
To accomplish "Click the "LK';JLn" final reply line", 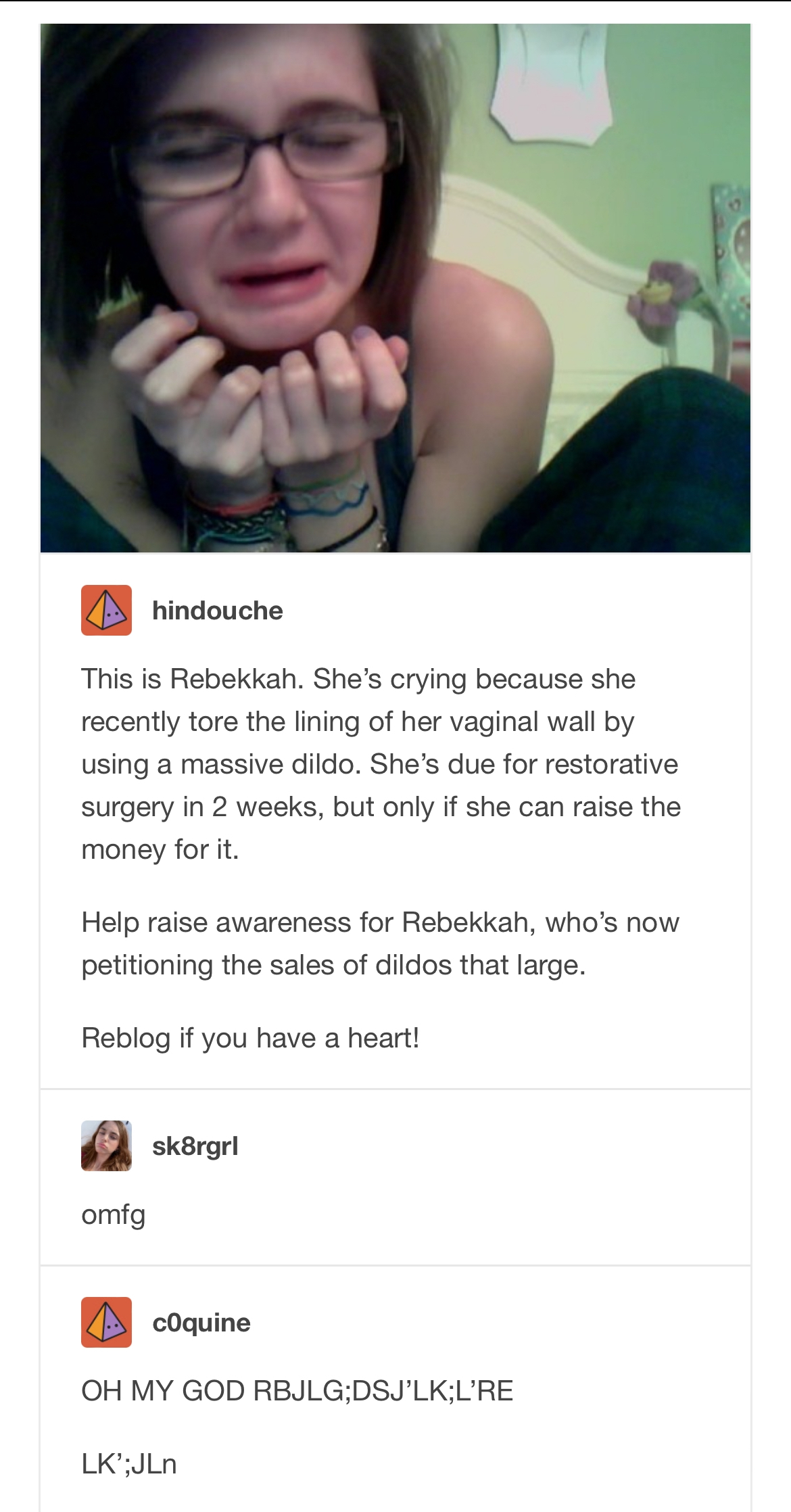I will [x=129, y=1464].
